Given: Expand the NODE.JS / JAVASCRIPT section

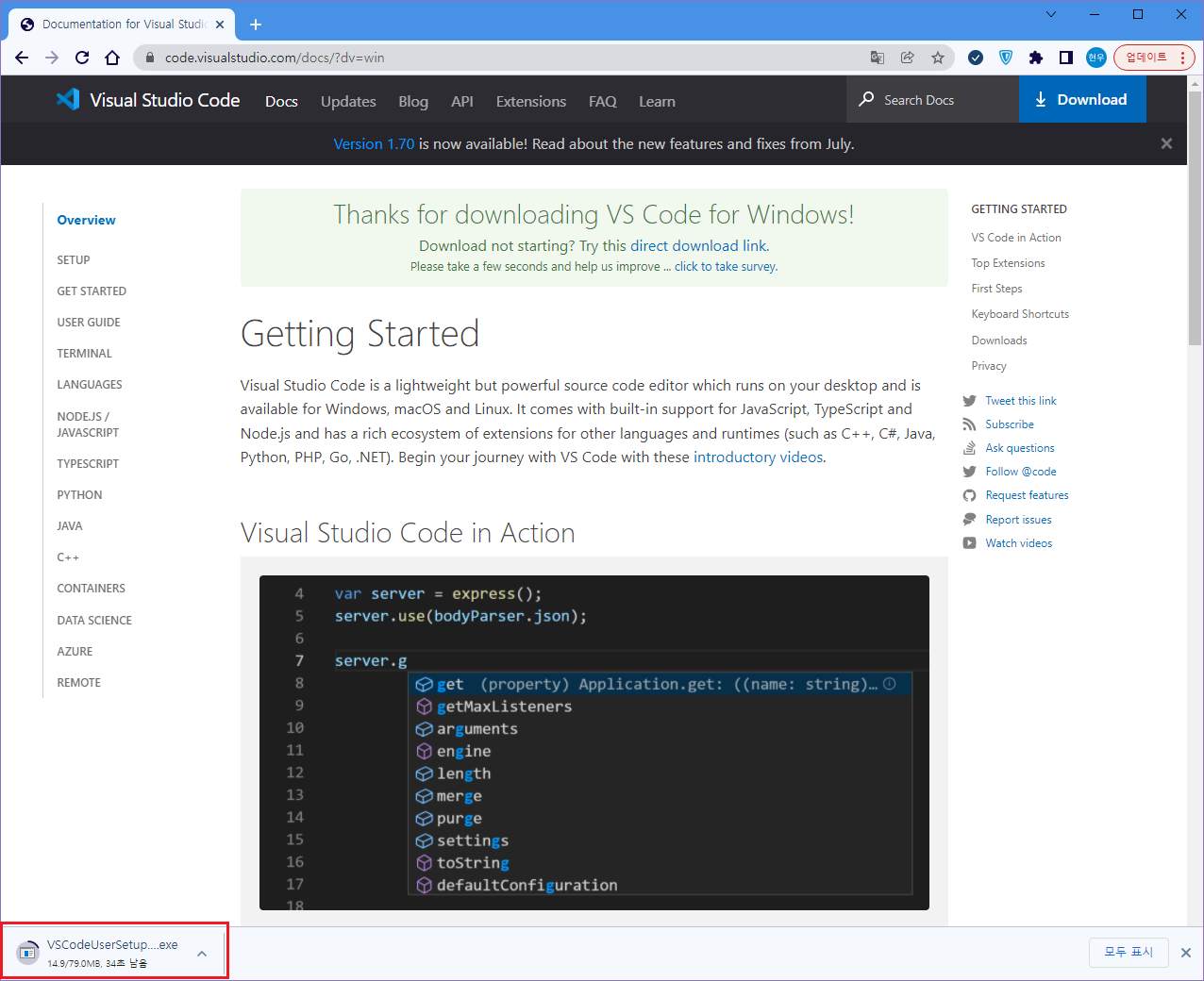Looking at the screenshot, I should [88, 424].
